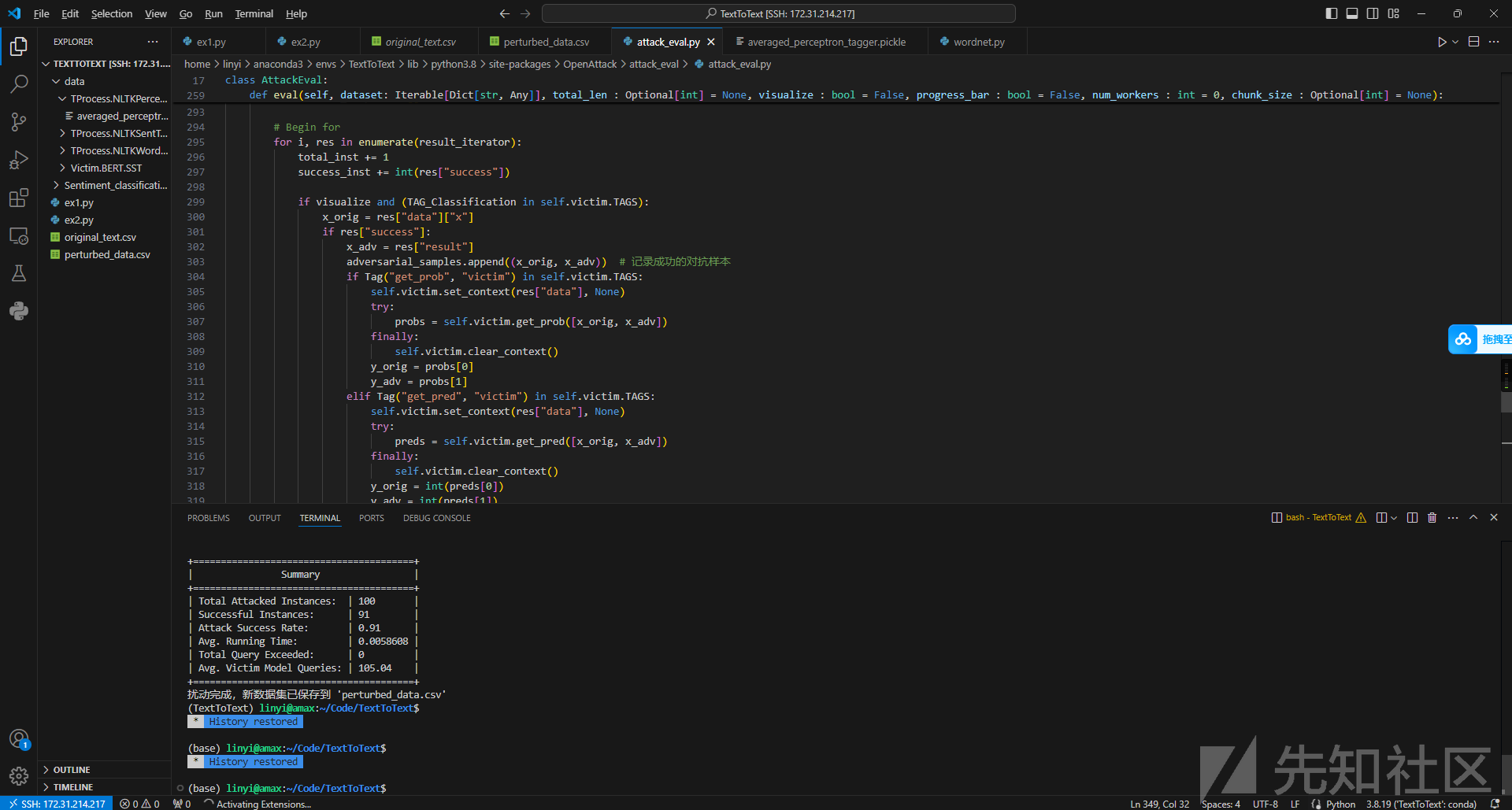
Task: Maximize the terminal panel size chevron
Action: tap(1473, 517)
